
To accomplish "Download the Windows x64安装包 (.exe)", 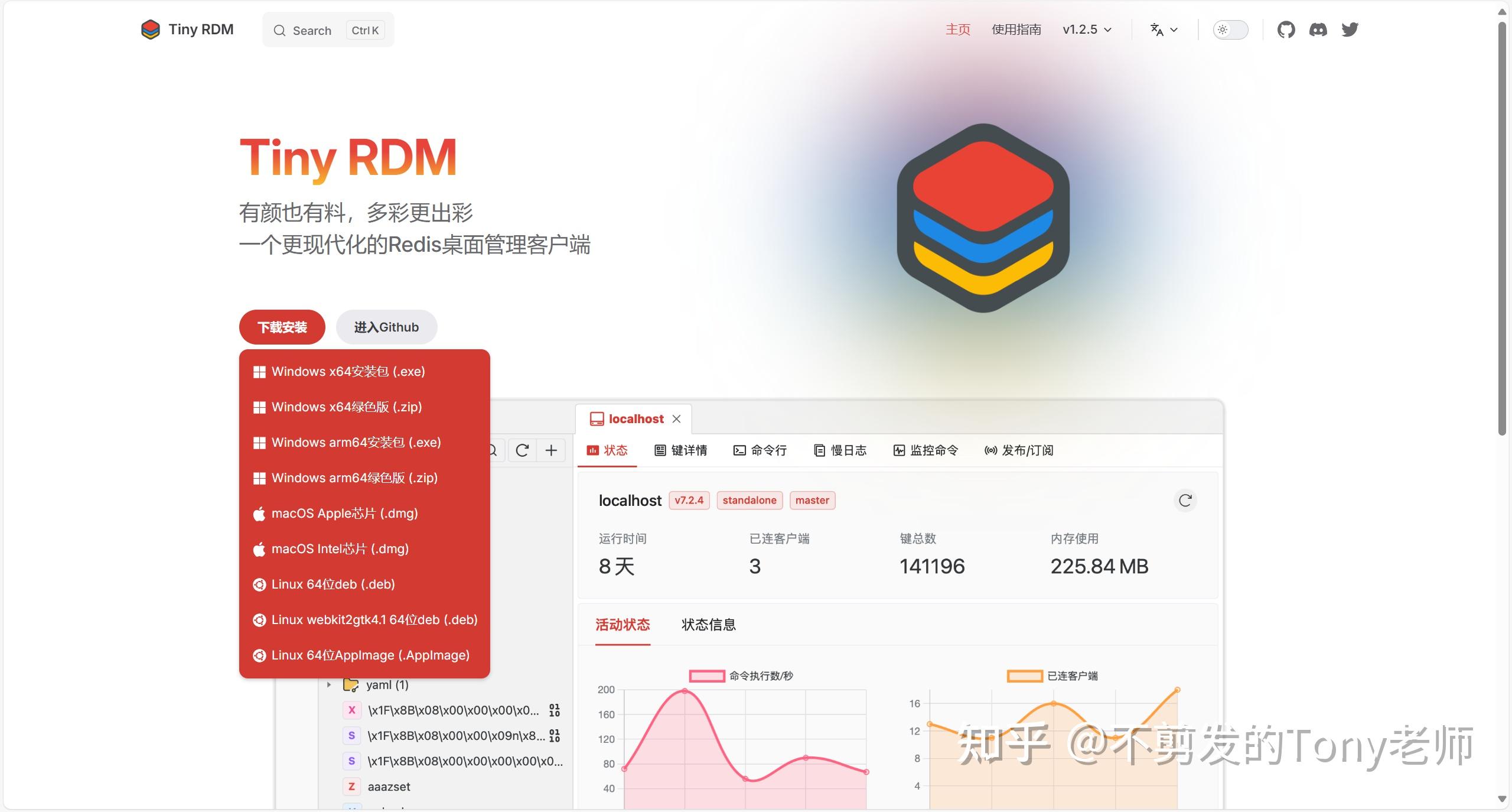I will click(348, 371).
